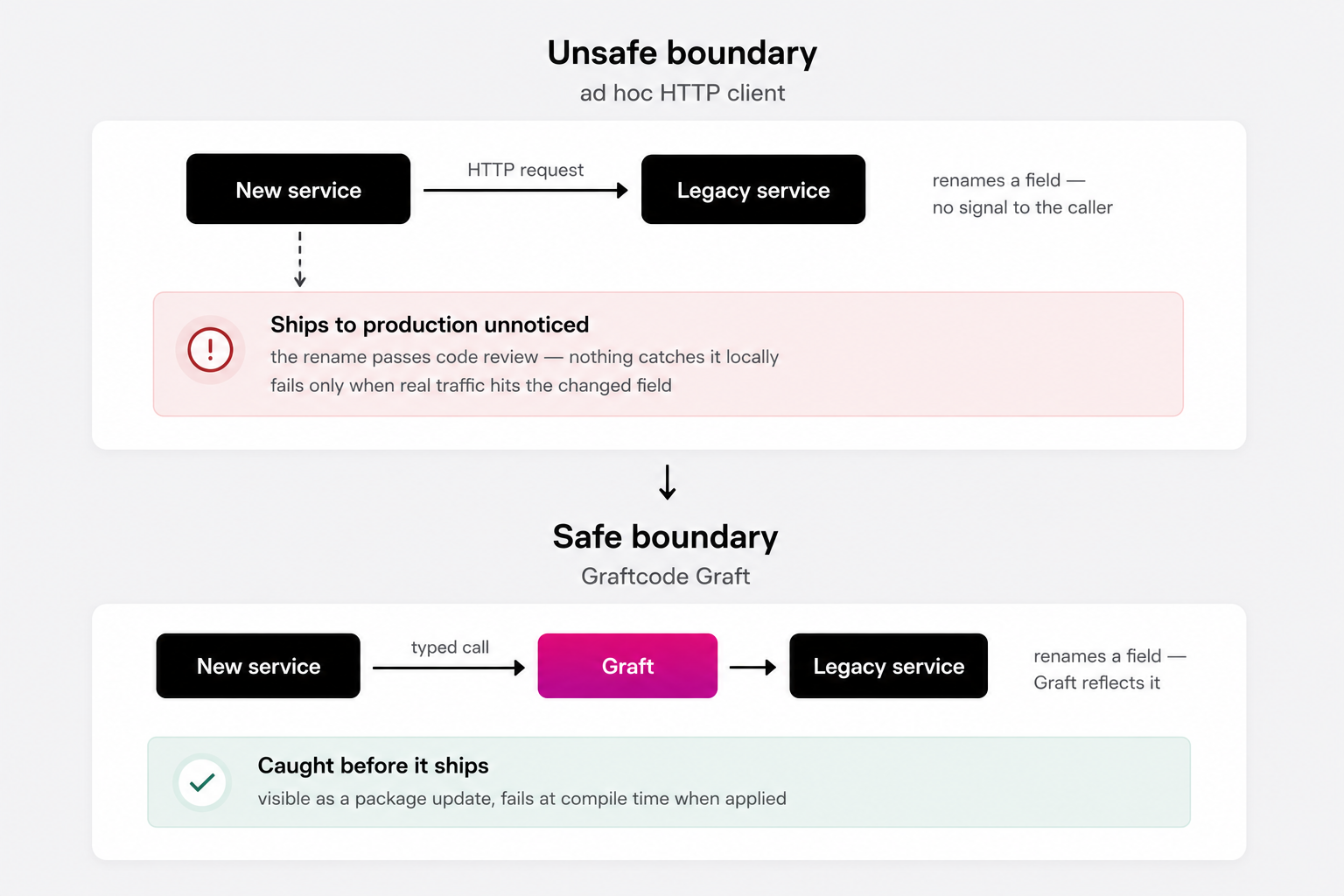
Task: Click the Graftcode Graft subtitle
Action: [x=666, y=576]
